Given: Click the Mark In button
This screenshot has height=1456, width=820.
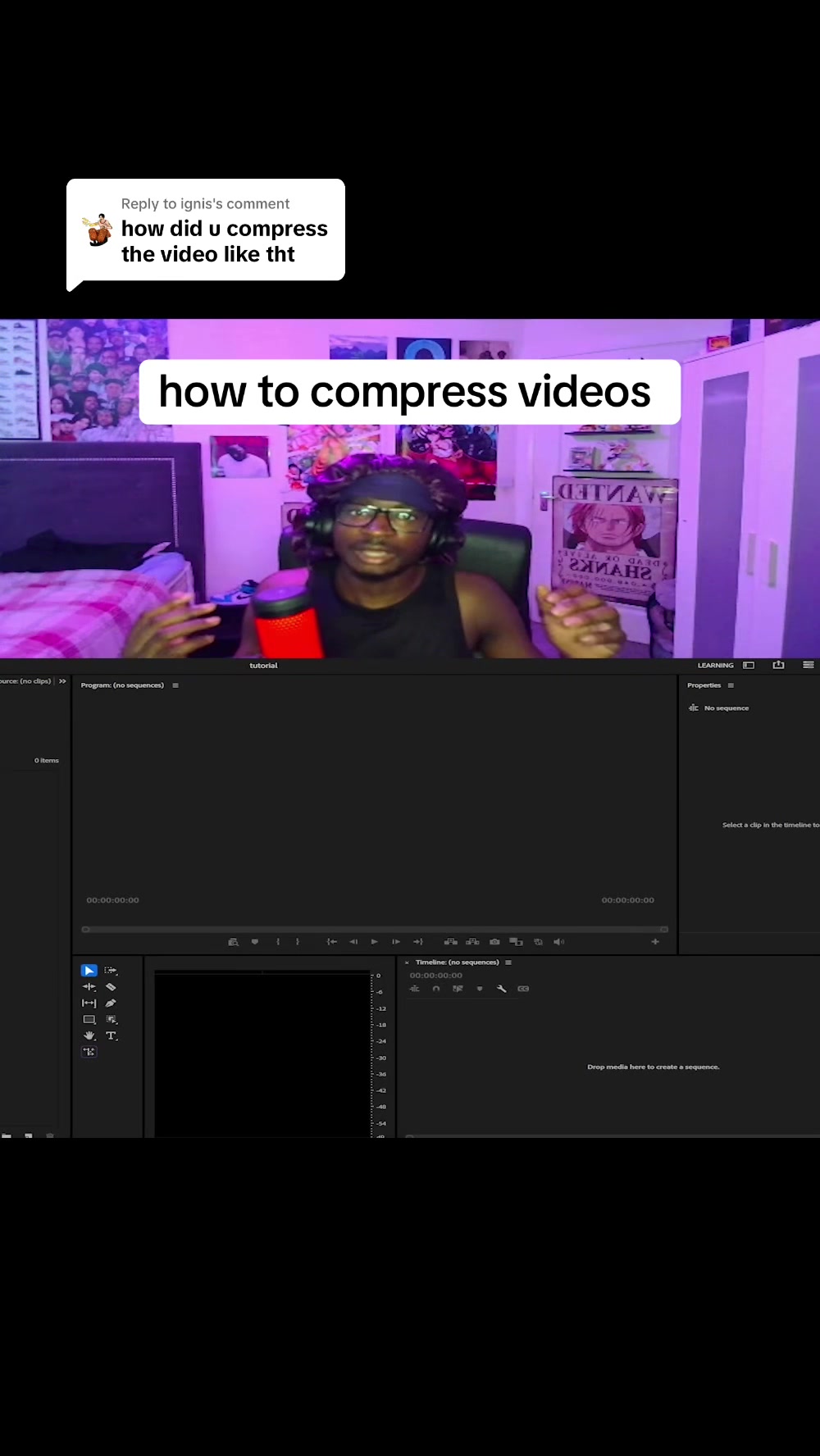Looking at the screenshot, I should coord(278,942).
